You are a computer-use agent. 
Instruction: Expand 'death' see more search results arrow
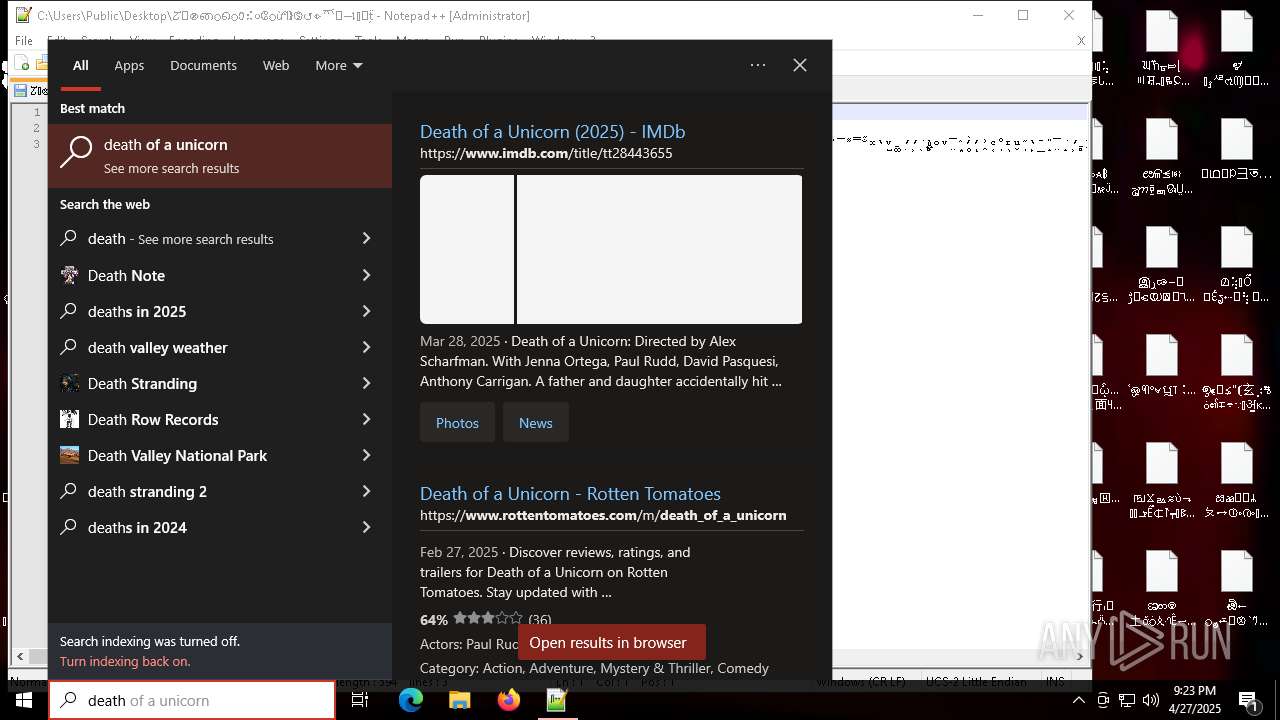click(x=366, y=238)
